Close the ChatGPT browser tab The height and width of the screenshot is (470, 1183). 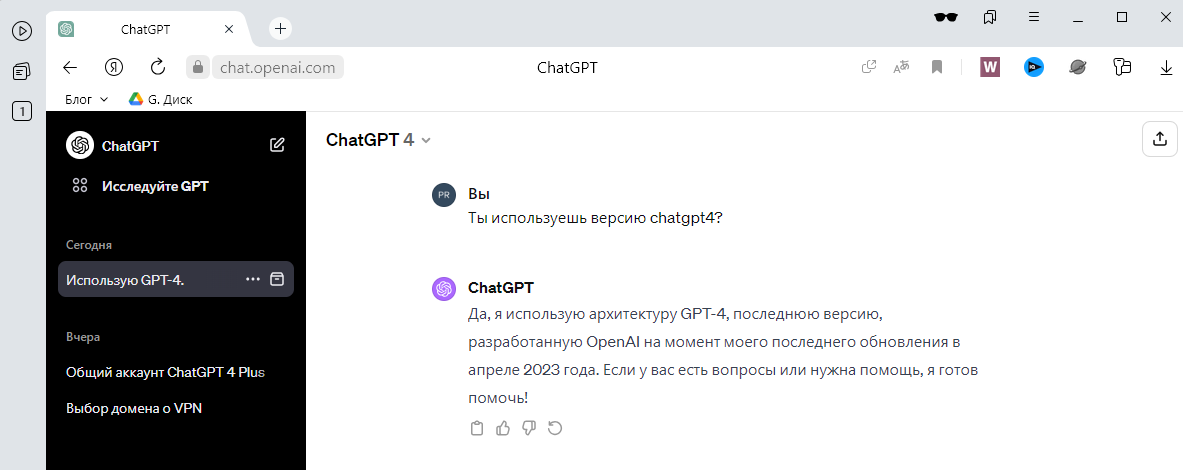(230, 29)
